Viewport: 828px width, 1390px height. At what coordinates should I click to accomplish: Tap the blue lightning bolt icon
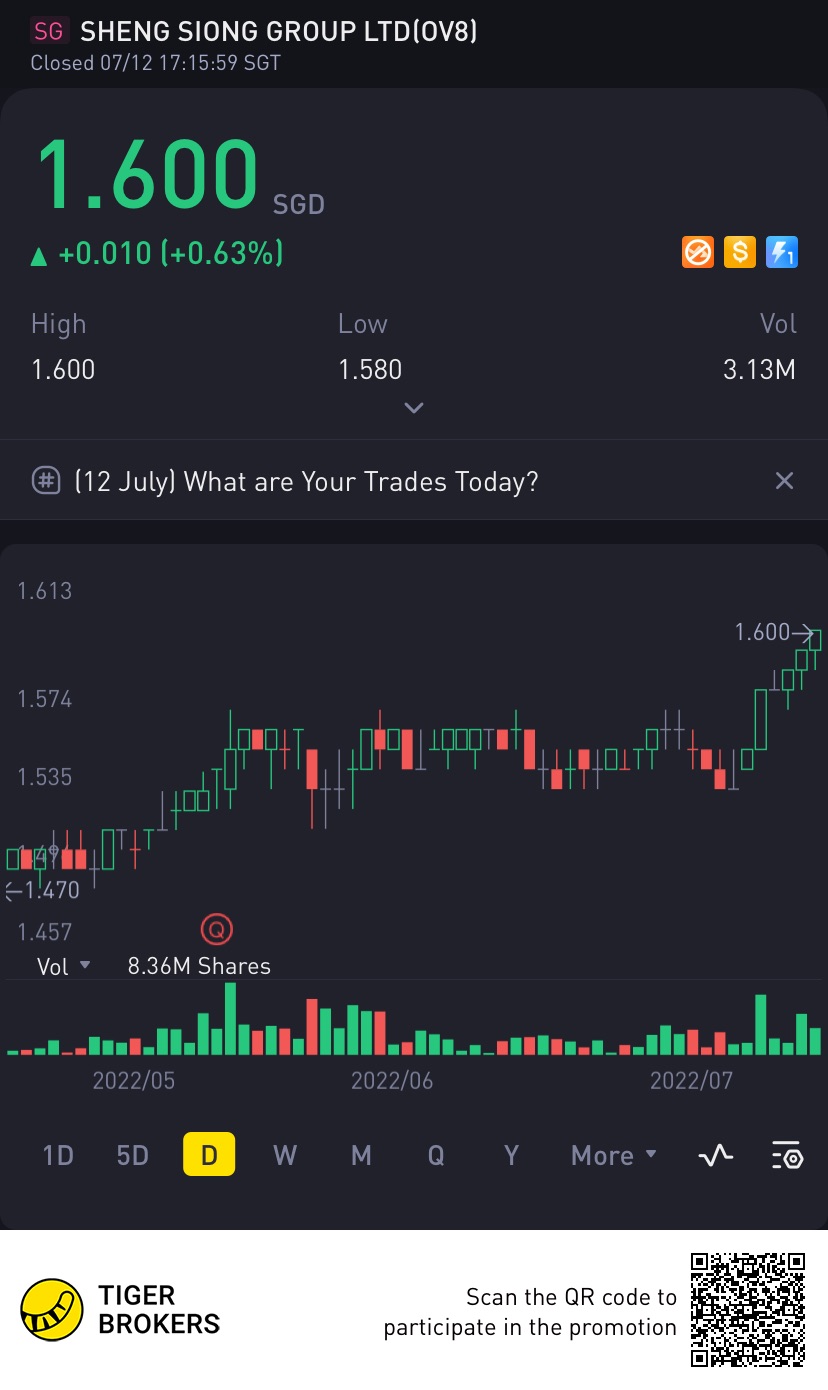(x=781, y=253)
